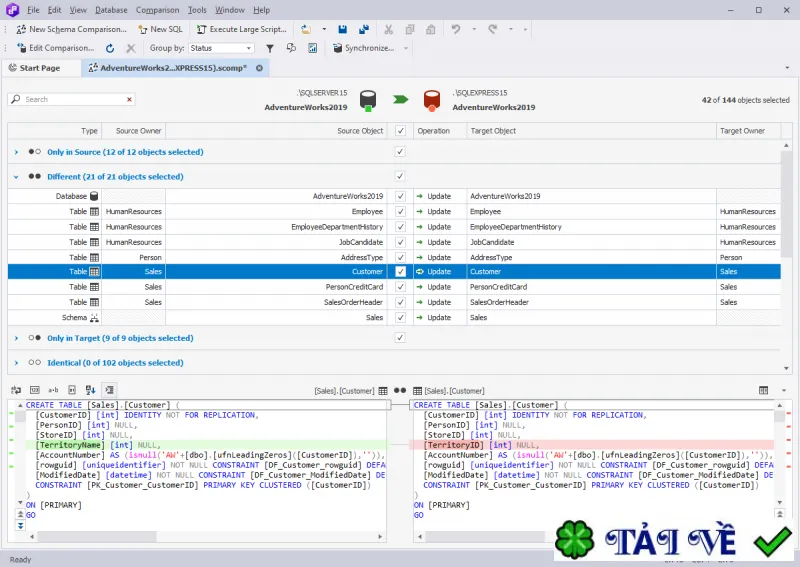Uncheck the AdventureWorks2019 Database row checkbox
This screenshot has width=800, height=567.
401,196
